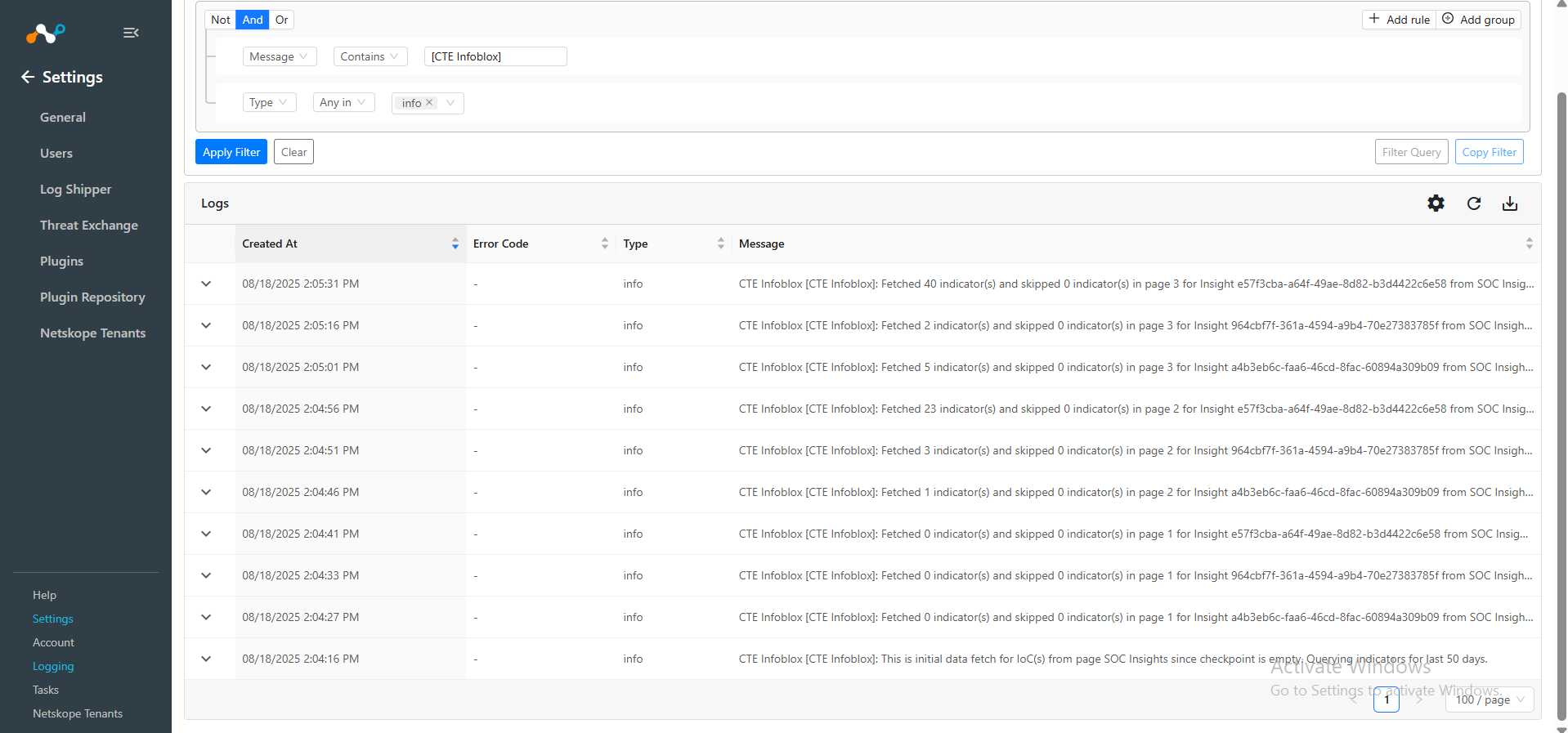This screenshot has width=1568, height=733.
Task: Open the Type field dropdown
Action: point(269,102)
